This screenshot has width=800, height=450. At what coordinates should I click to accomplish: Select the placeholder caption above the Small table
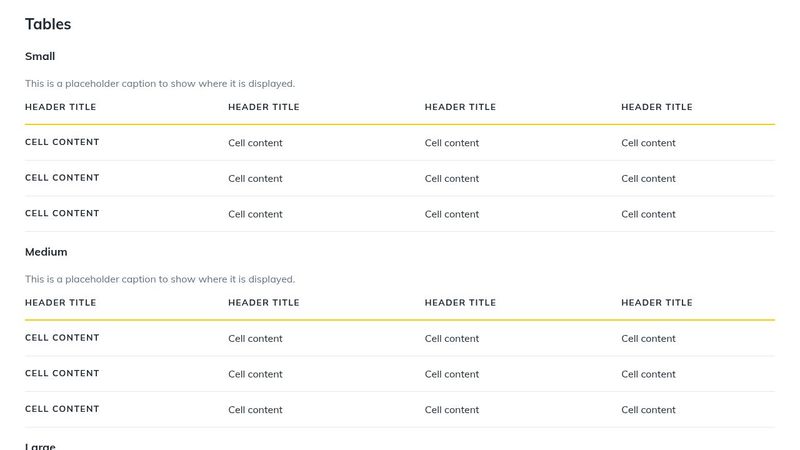coord(160,83)
